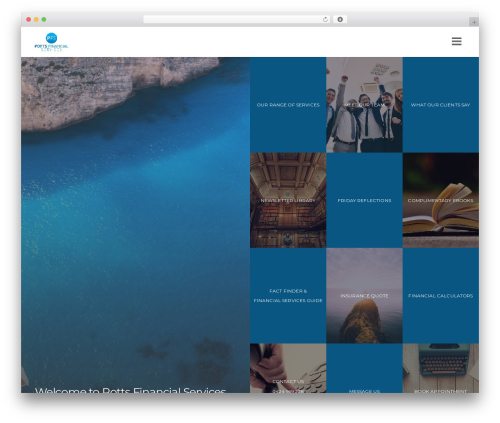Close the browser window
Image resolution: width=500 pixels, height=423 pixels.
pos(29,19)
